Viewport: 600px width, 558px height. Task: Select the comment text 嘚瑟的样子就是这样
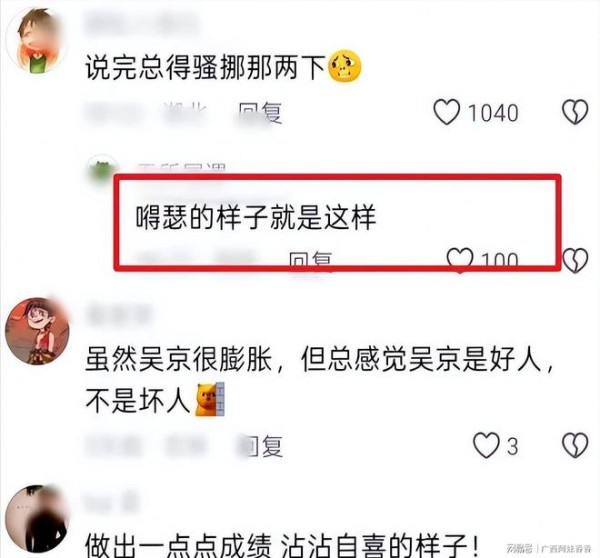tap(256, 217)
